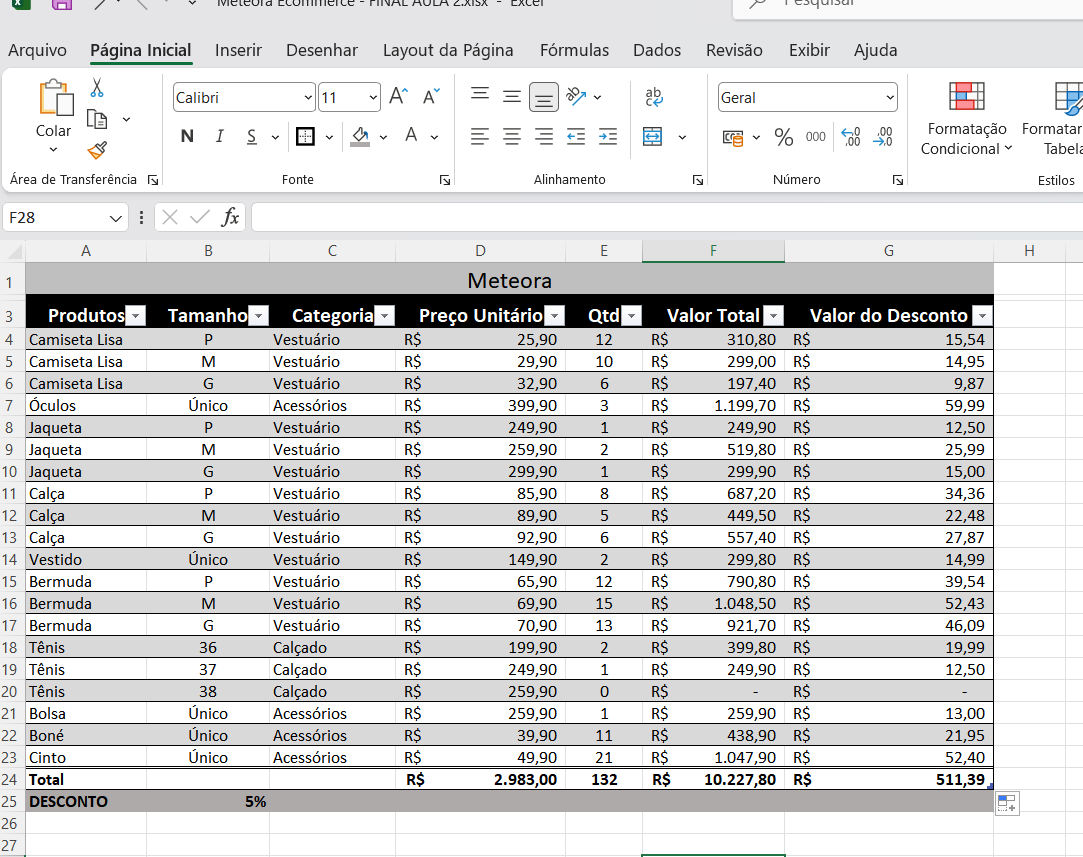Screen dimensions: 1083x857
Task: Click the Format Painter brush icon
Action: click(97, 150)
